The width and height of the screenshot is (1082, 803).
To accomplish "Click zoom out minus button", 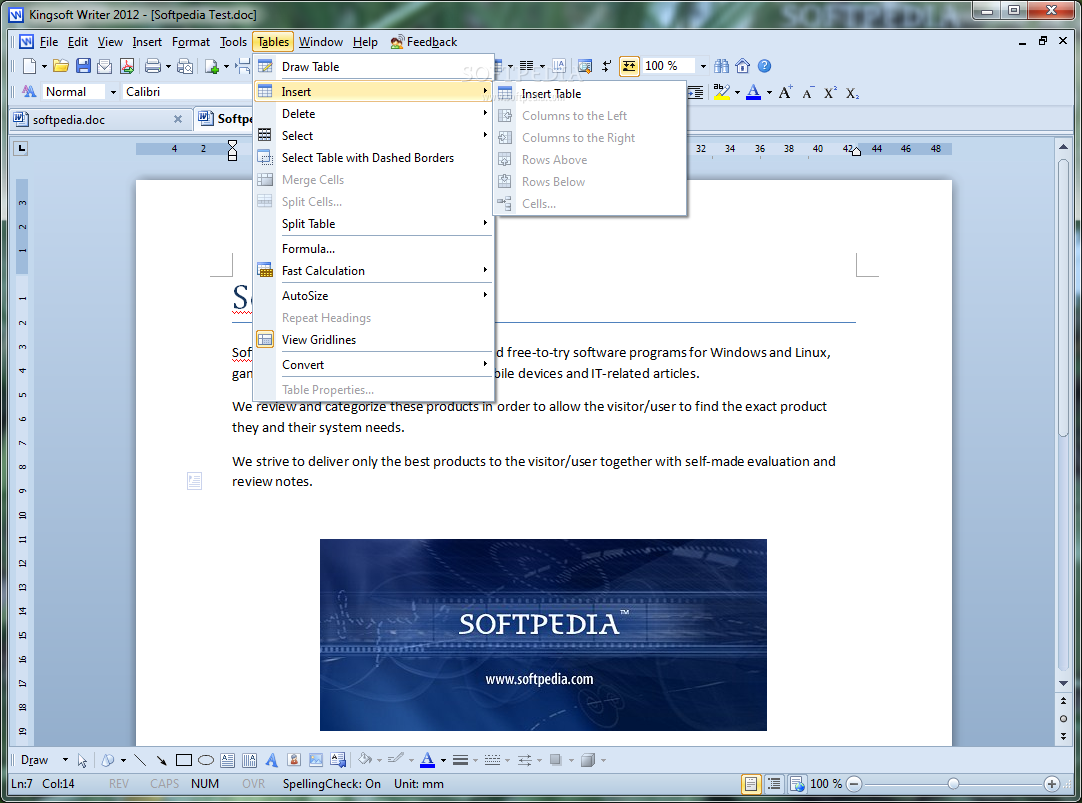I will tap(854, 784).
